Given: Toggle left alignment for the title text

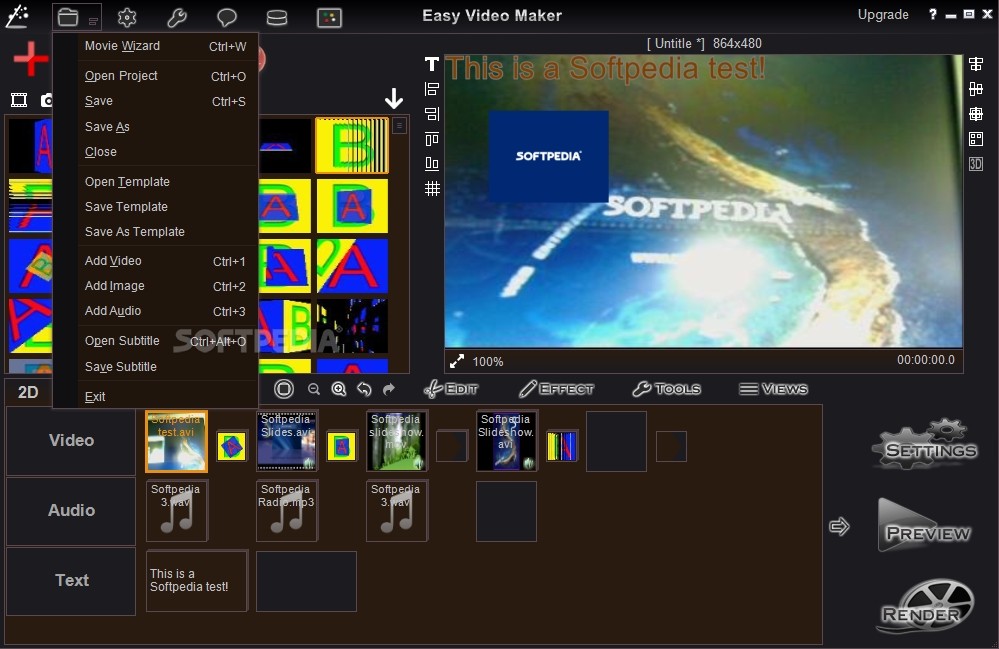Looking at the screenshot, I should point(431,88).
